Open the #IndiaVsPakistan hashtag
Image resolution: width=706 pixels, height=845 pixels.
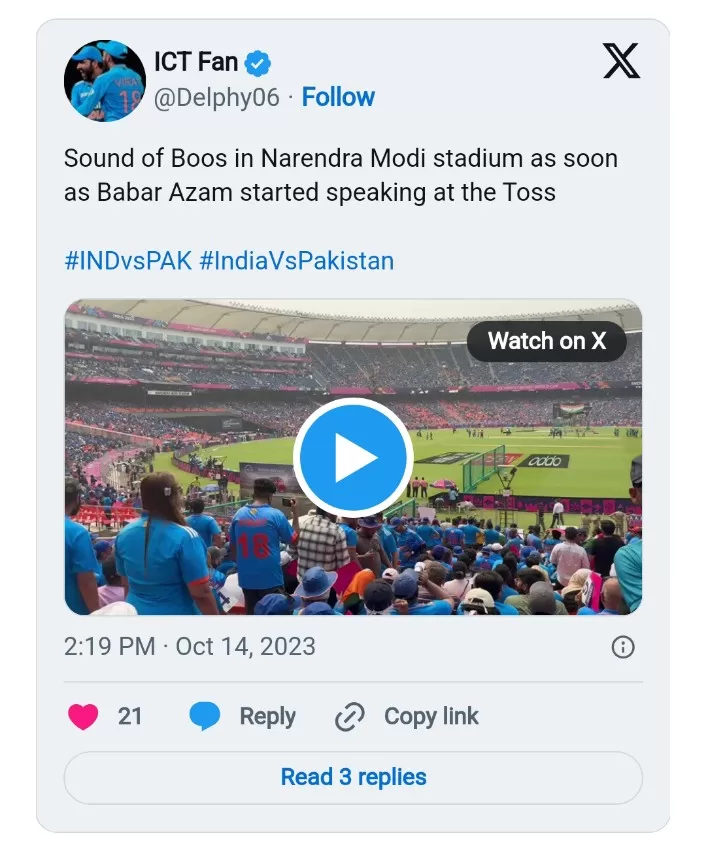coord(296,261)
